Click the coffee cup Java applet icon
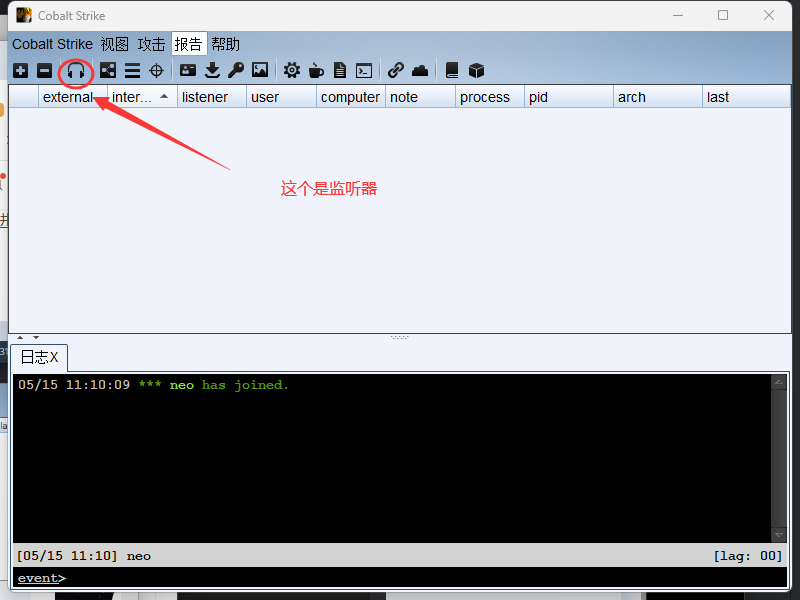Screen dimensions: 800x600 pos(316,70)
